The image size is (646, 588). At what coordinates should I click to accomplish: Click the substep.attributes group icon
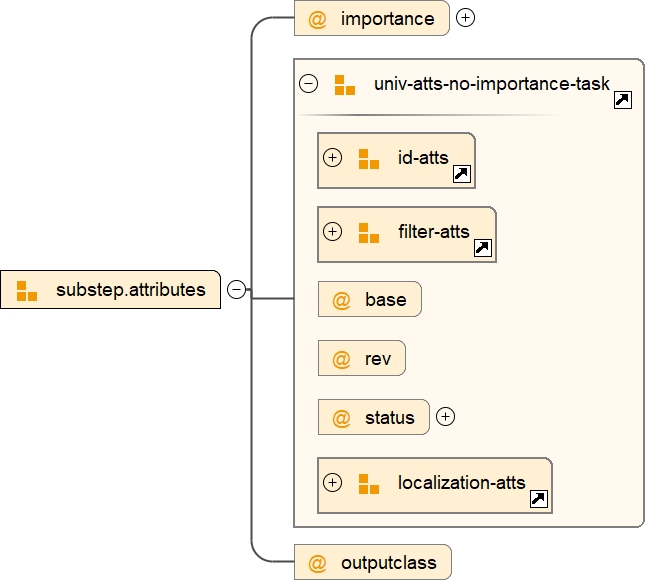pyautogui.click(x=27, y=291)
